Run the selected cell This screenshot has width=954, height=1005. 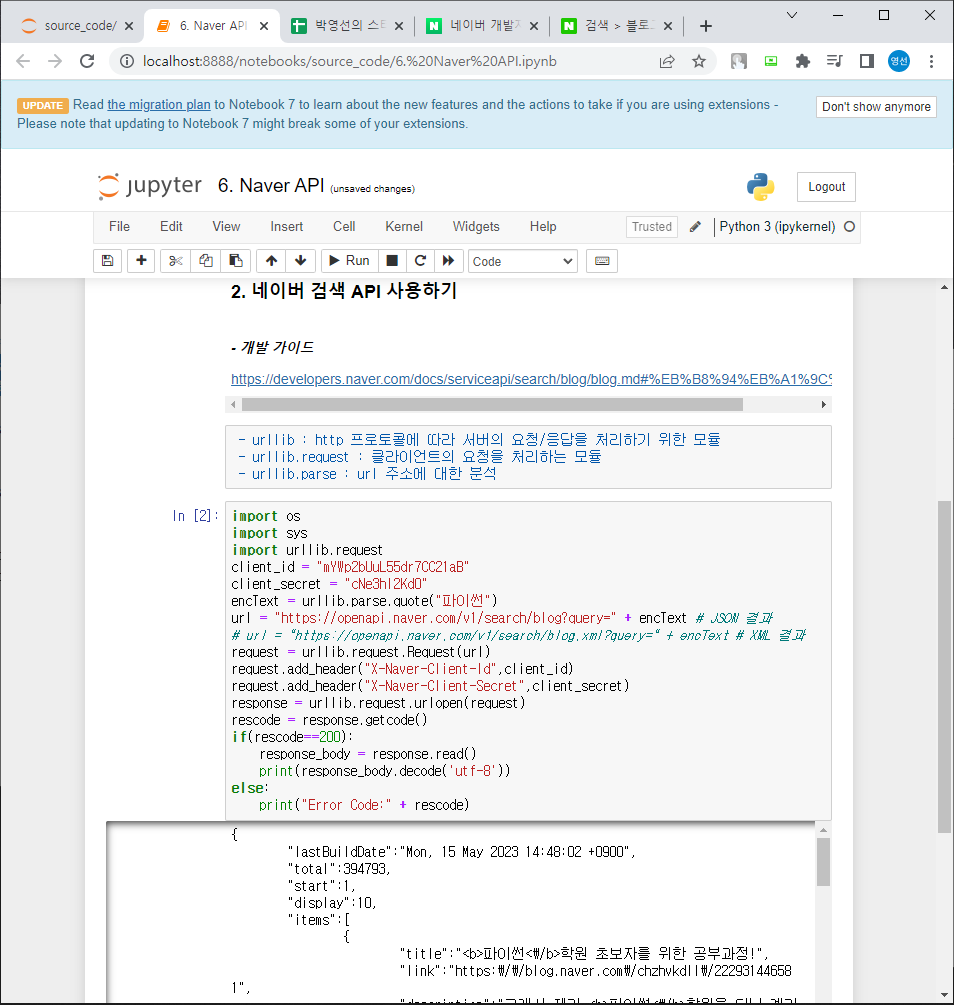click(349, 261)
